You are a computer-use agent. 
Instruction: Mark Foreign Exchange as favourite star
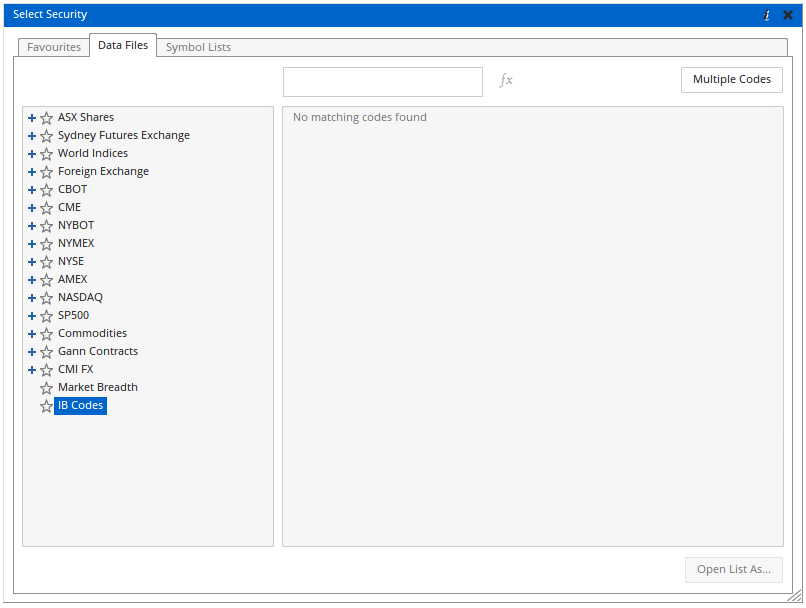click(46, 172)
